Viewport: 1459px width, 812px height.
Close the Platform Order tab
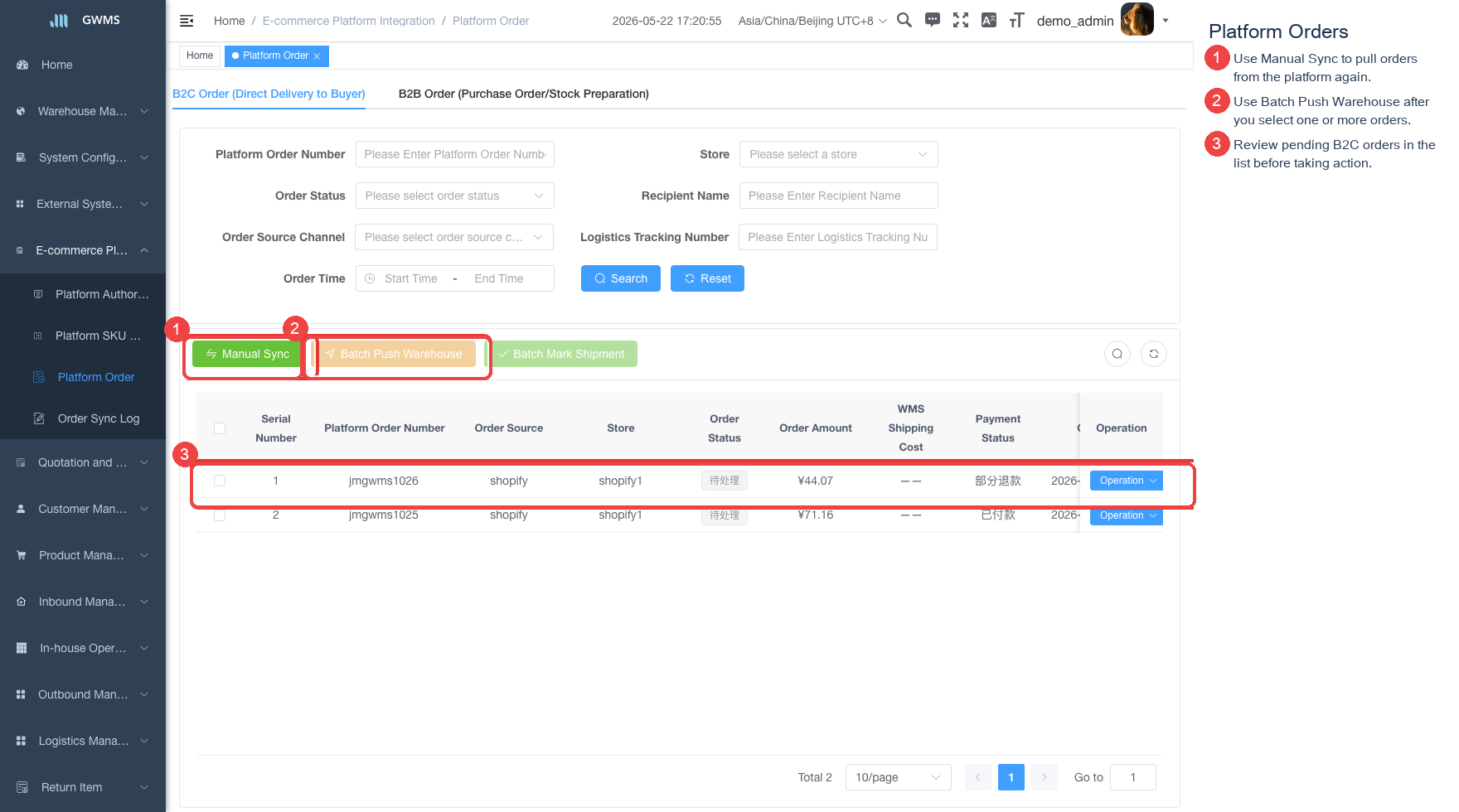point(317,56)
